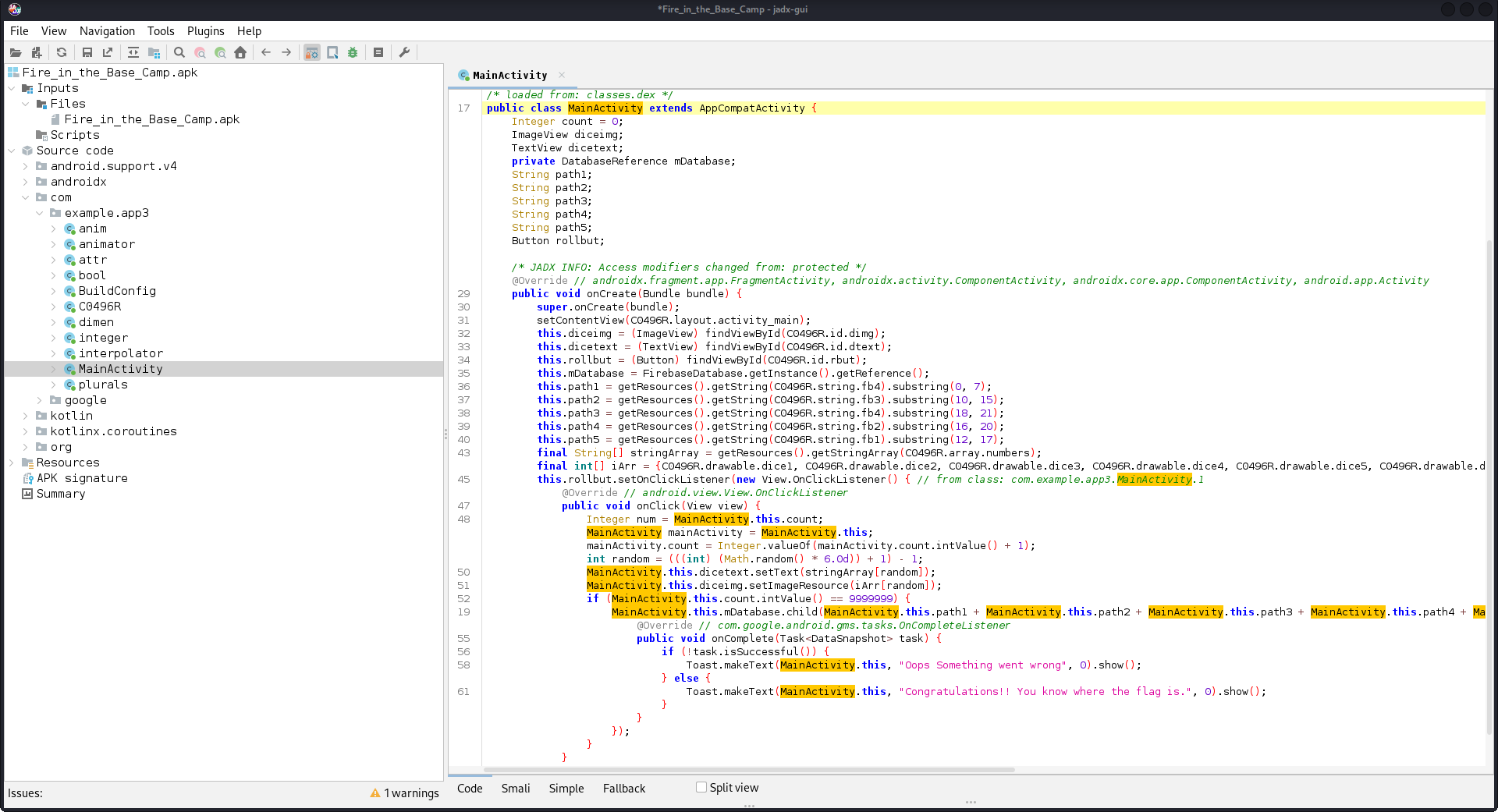Click the horizontal scrollbar of code view

pos(749,770)
